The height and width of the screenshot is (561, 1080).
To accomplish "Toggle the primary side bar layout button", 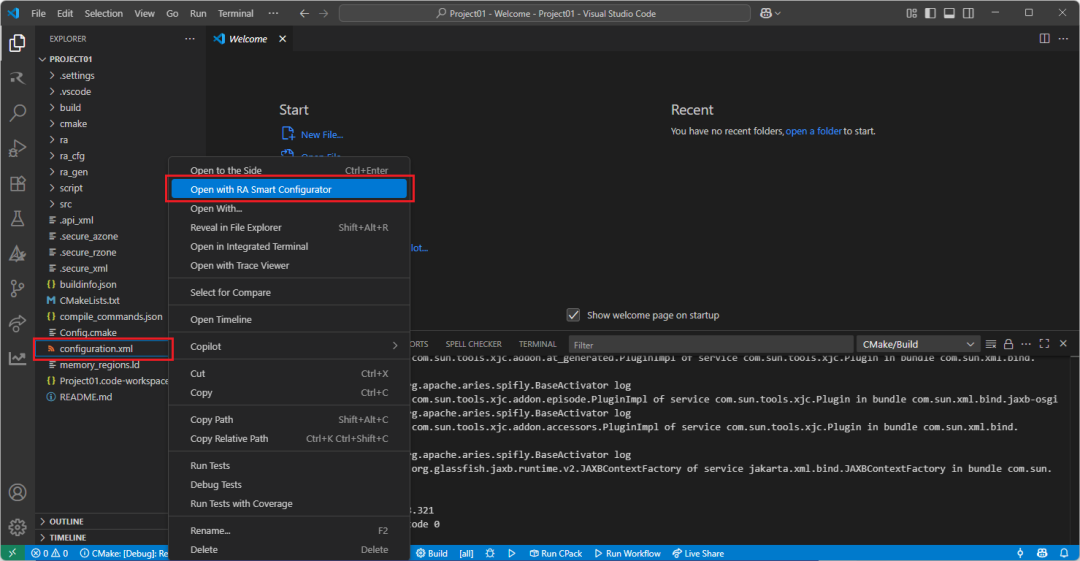I will click(x=932, y=13).
